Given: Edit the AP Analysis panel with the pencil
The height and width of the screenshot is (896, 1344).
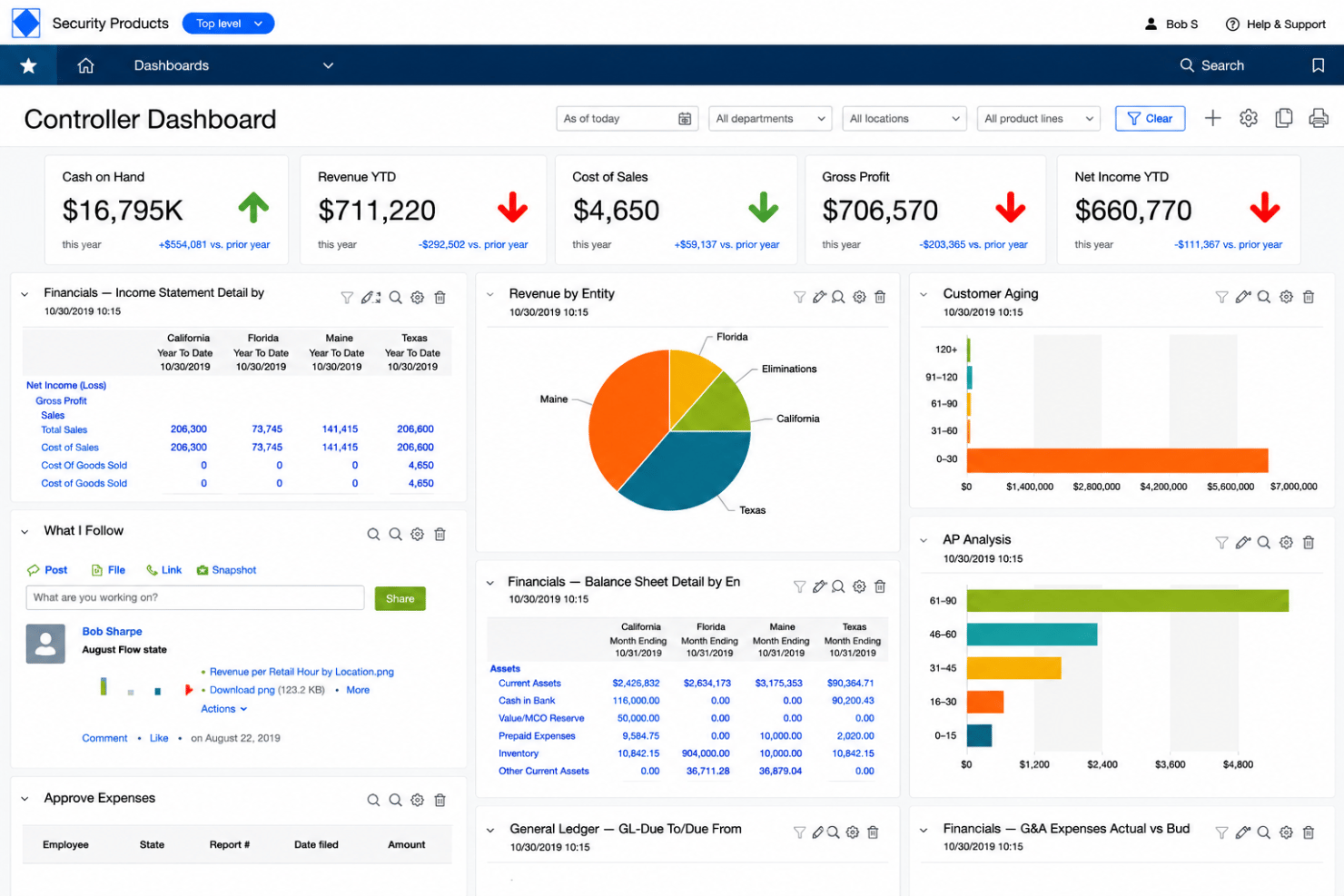Looking at the screenshot, I should [1243, 543].
